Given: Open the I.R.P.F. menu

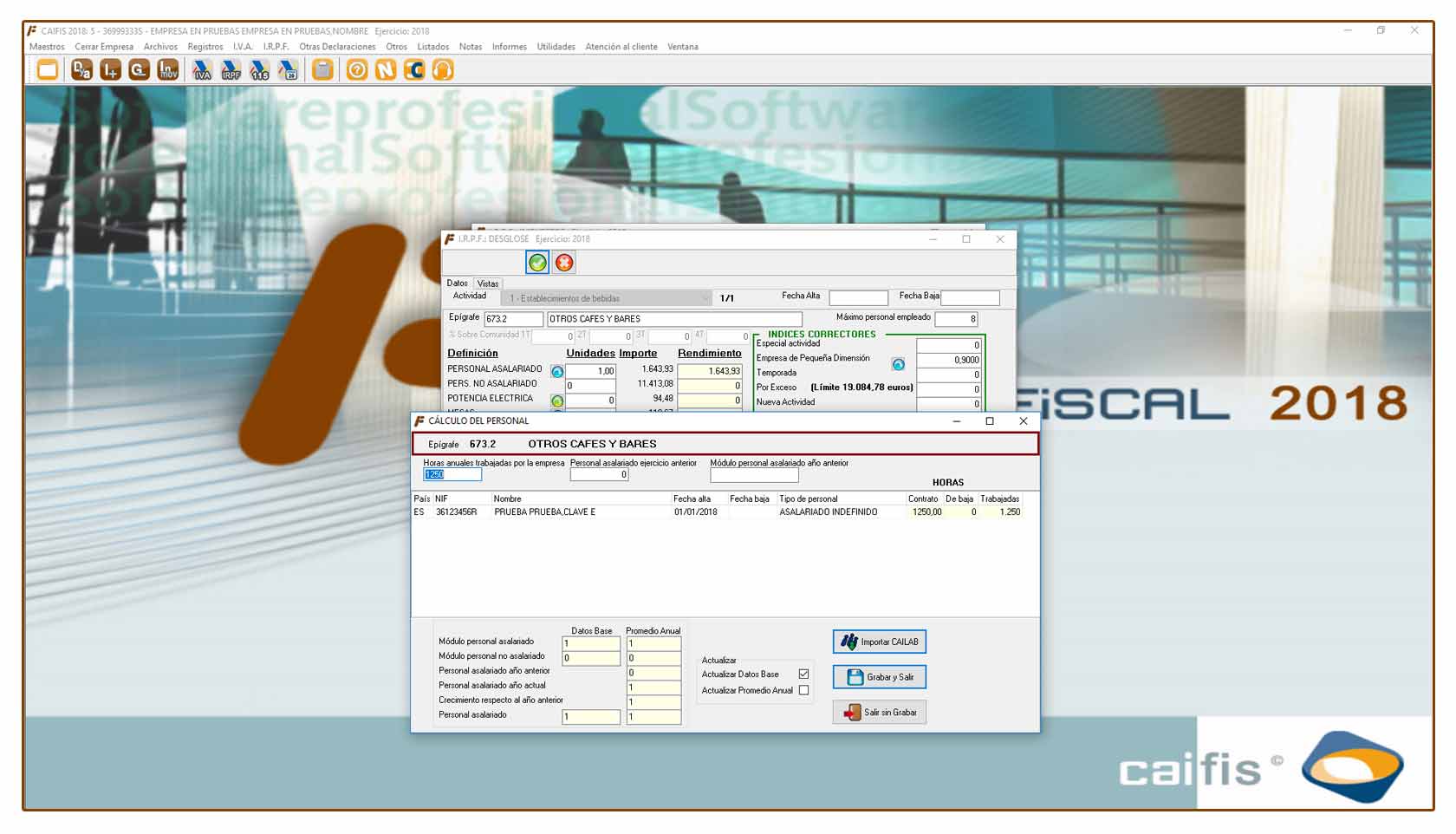Looking at the screenshot, I should pos(276,47).
